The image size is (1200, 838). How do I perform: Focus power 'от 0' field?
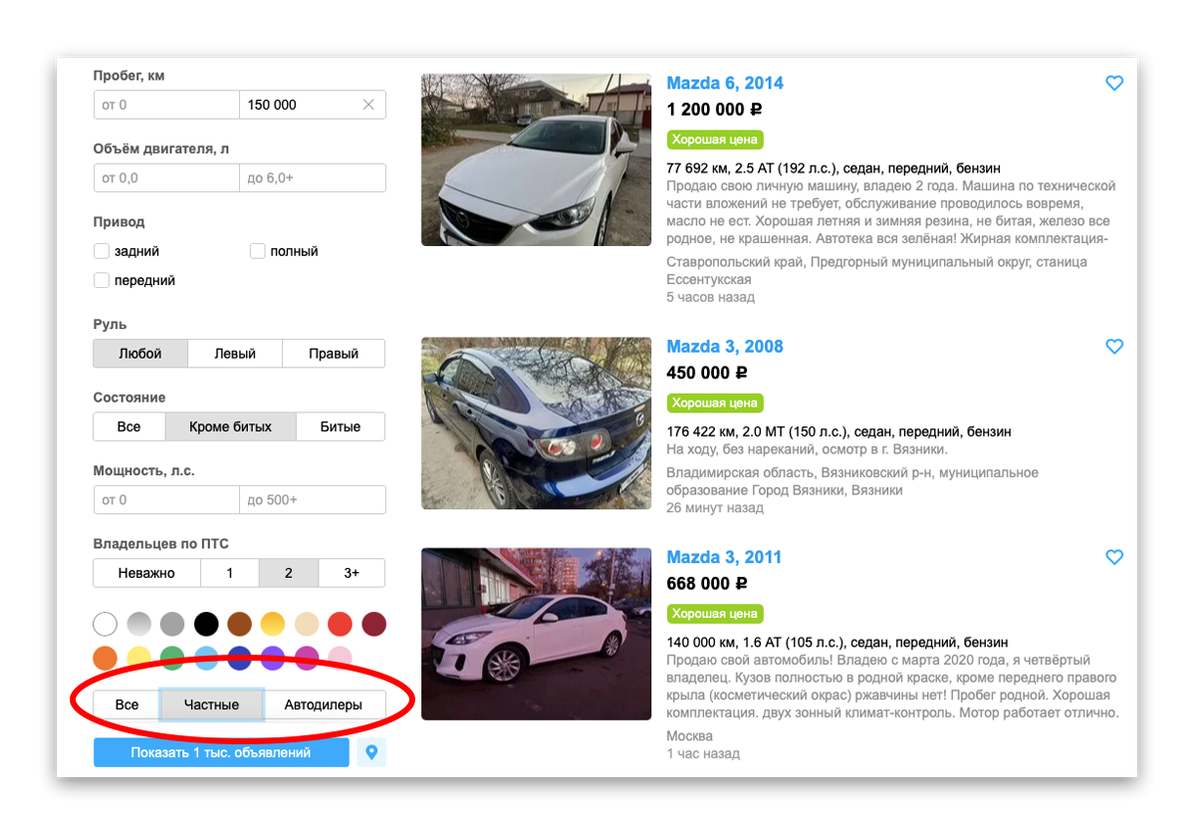point(166,499)
